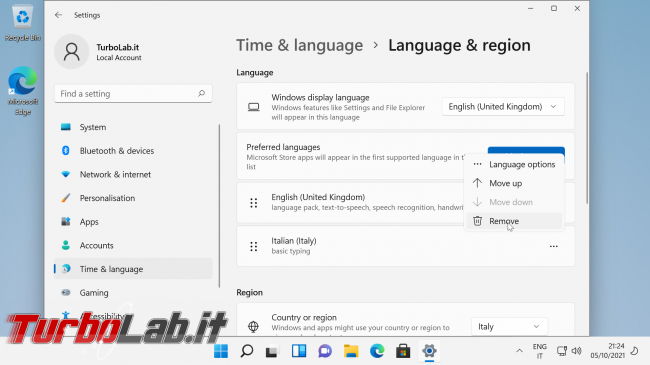Open Windows display language dropdown
This screenshot has width=650, height=365.
coord(503,107)
